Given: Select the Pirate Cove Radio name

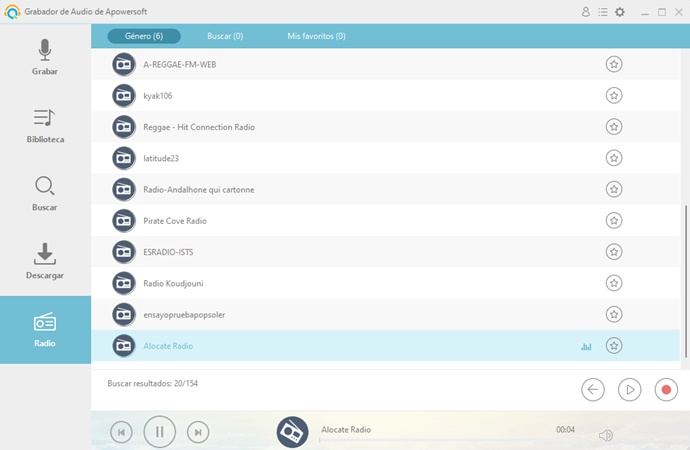Looking at the screenshot, I should click(x=175, y=221).
